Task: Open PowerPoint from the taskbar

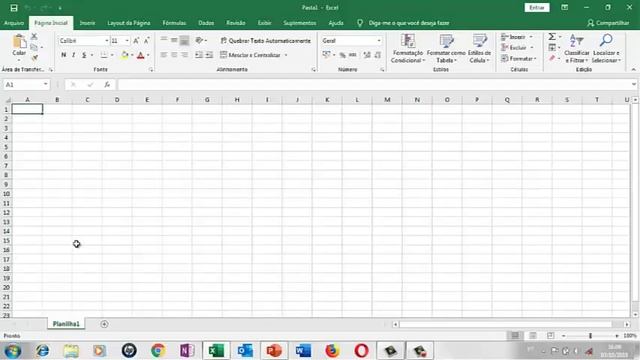Action: [x=274, y=350]
